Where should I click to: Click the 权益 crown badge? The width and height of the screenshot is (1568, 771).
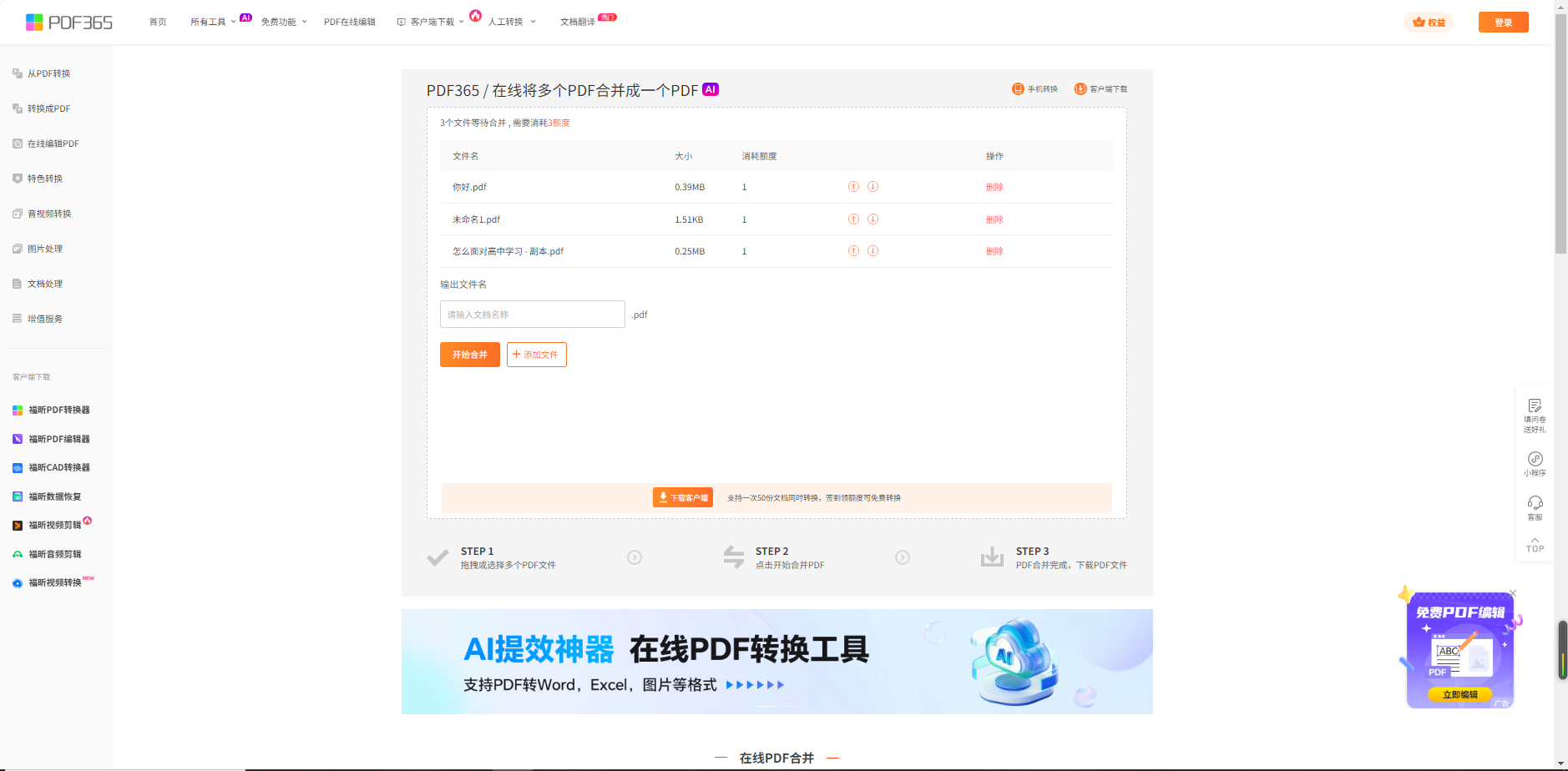pos(1429,23)
